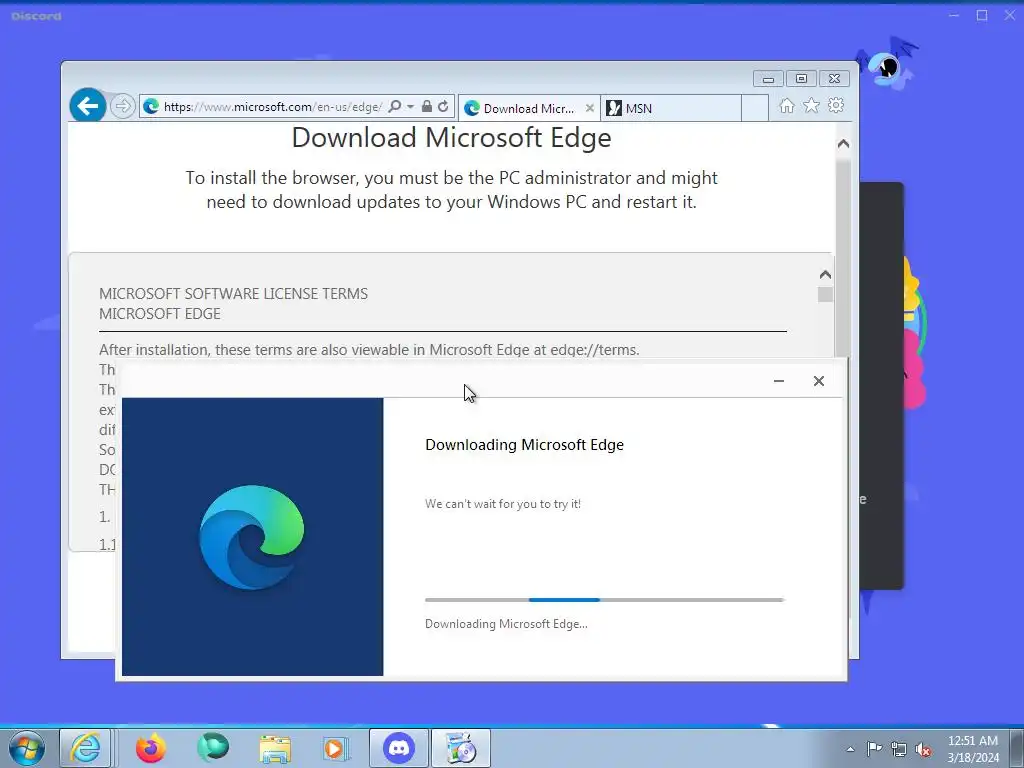Click page scrollbar up arrow in Internet Explorer
Screen dimensions: 1024x768
coord(843,144)
